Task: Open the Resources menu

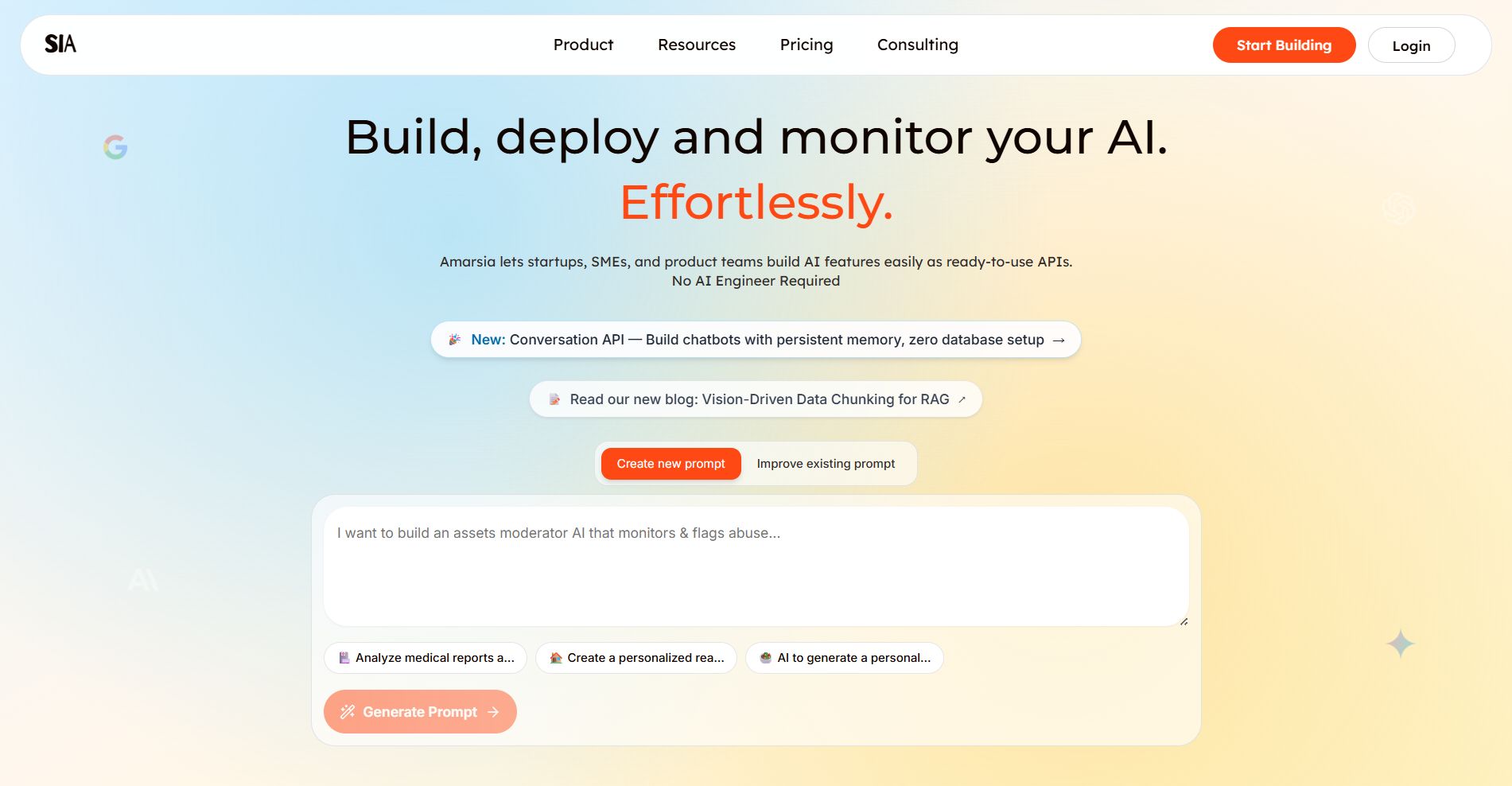Action: (696, 45)
